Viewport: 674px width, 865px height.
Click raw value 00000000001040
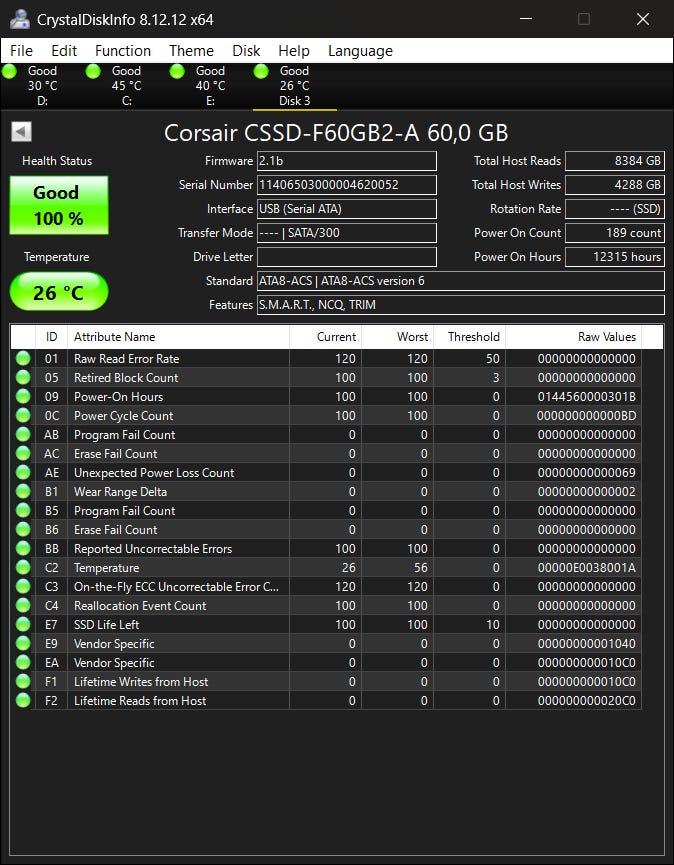tap(586, 644)
